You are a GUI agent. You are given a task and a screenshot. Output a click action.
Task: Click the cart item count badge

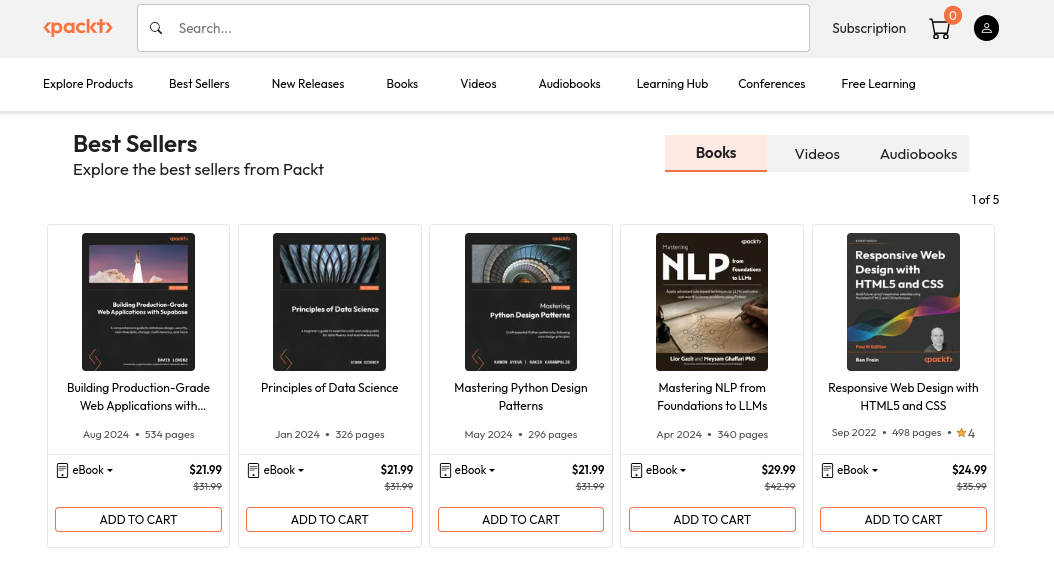coord(952,15)
